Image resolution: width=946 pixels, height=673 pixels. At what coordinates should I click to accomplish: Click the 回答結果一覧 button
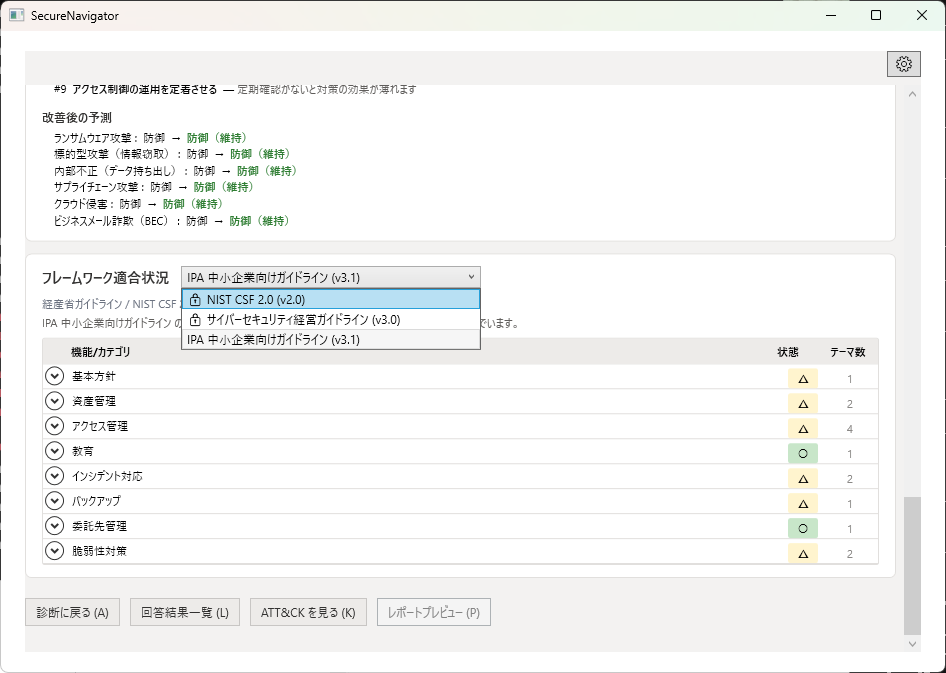[x=185, y=612]
